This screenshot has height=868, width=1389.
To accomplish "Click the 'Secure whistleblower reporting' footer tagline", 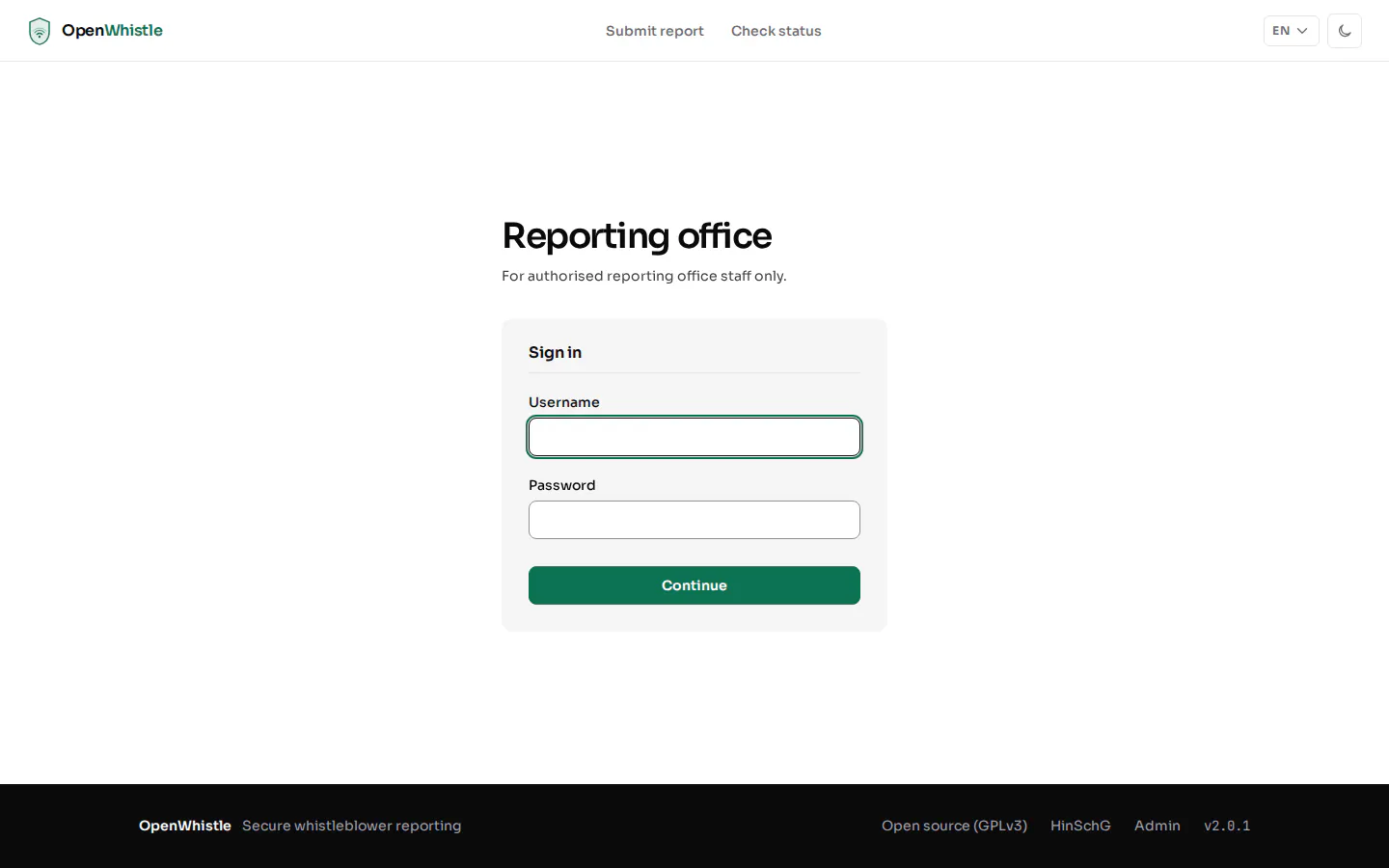I will coord(352,826).
